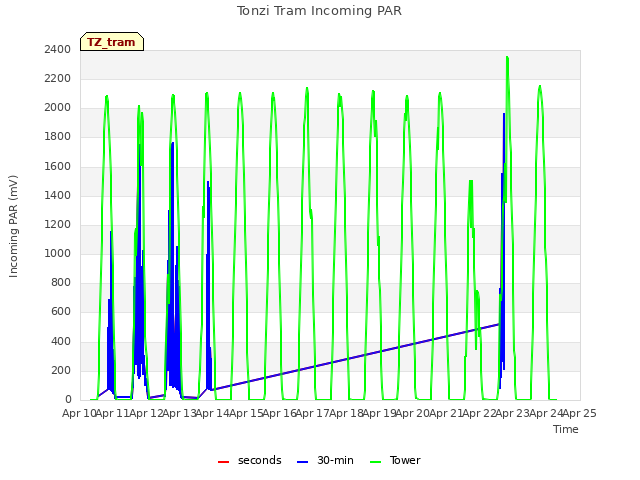
Task: Click the 2200 y-axis tick label
Action: pos(58,78)
